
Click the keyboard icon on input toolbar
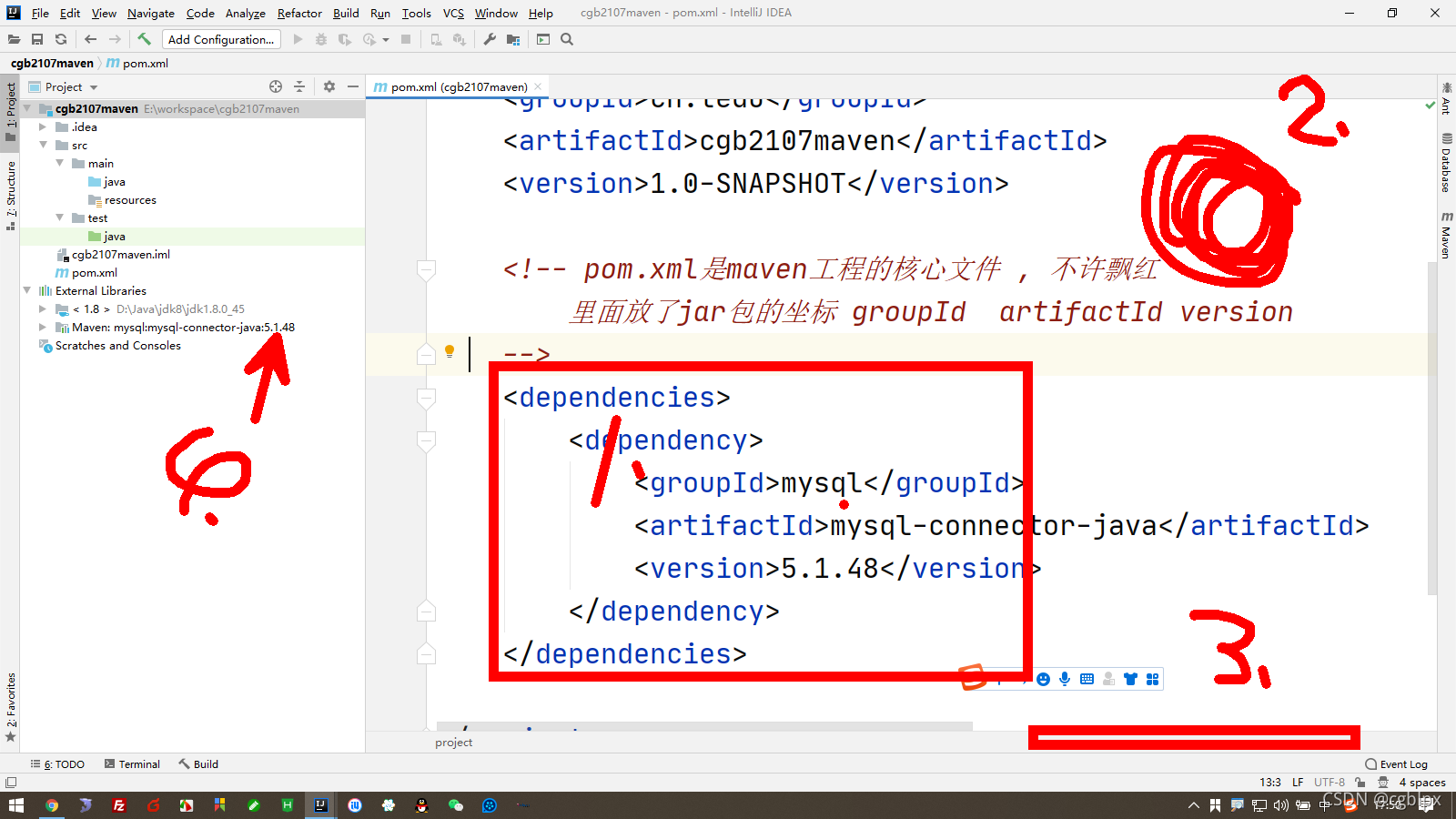pos(1087,679)
